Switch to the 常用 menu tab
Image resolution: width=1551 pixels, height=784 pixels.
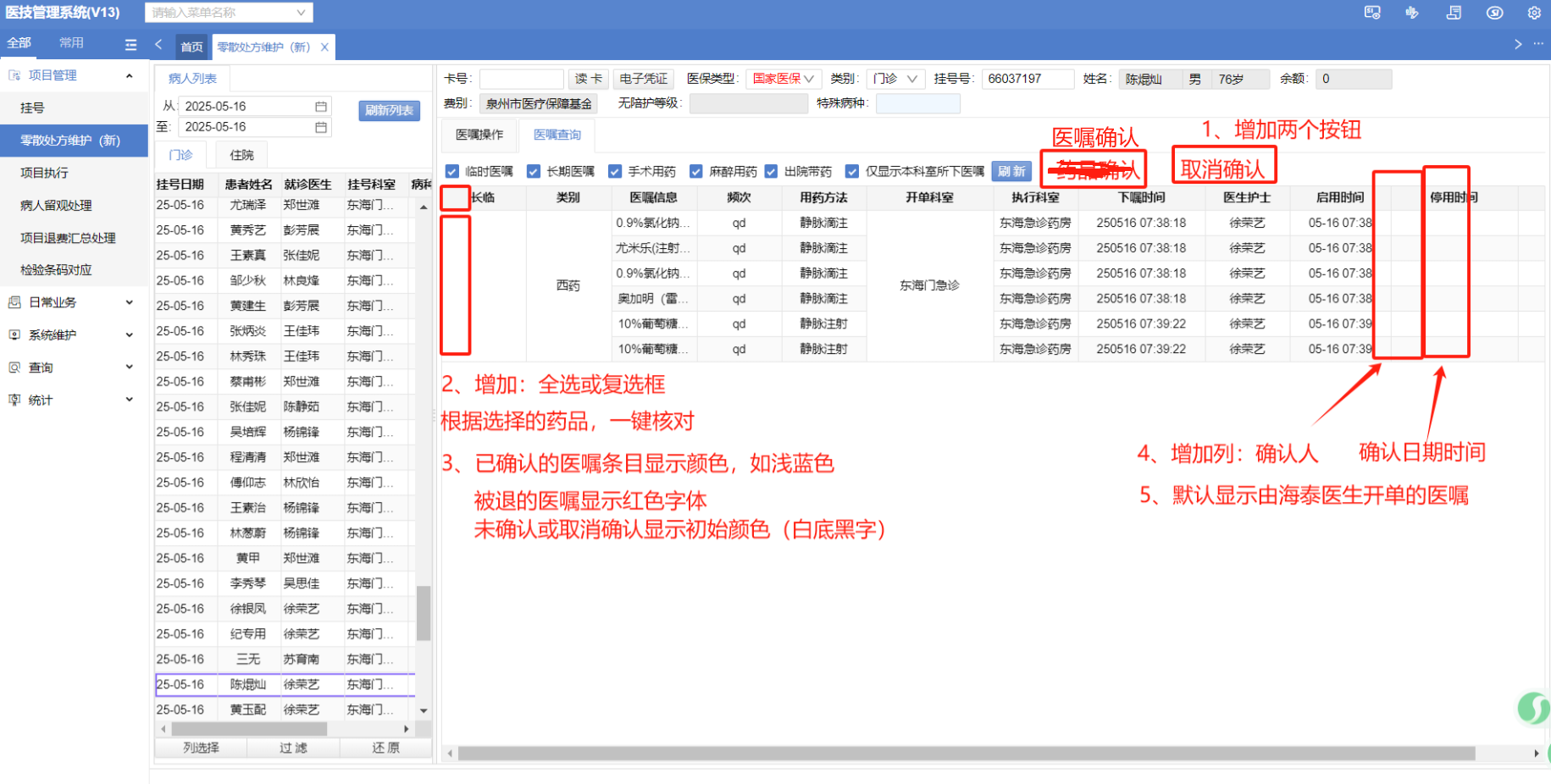(x=71, y=43)
